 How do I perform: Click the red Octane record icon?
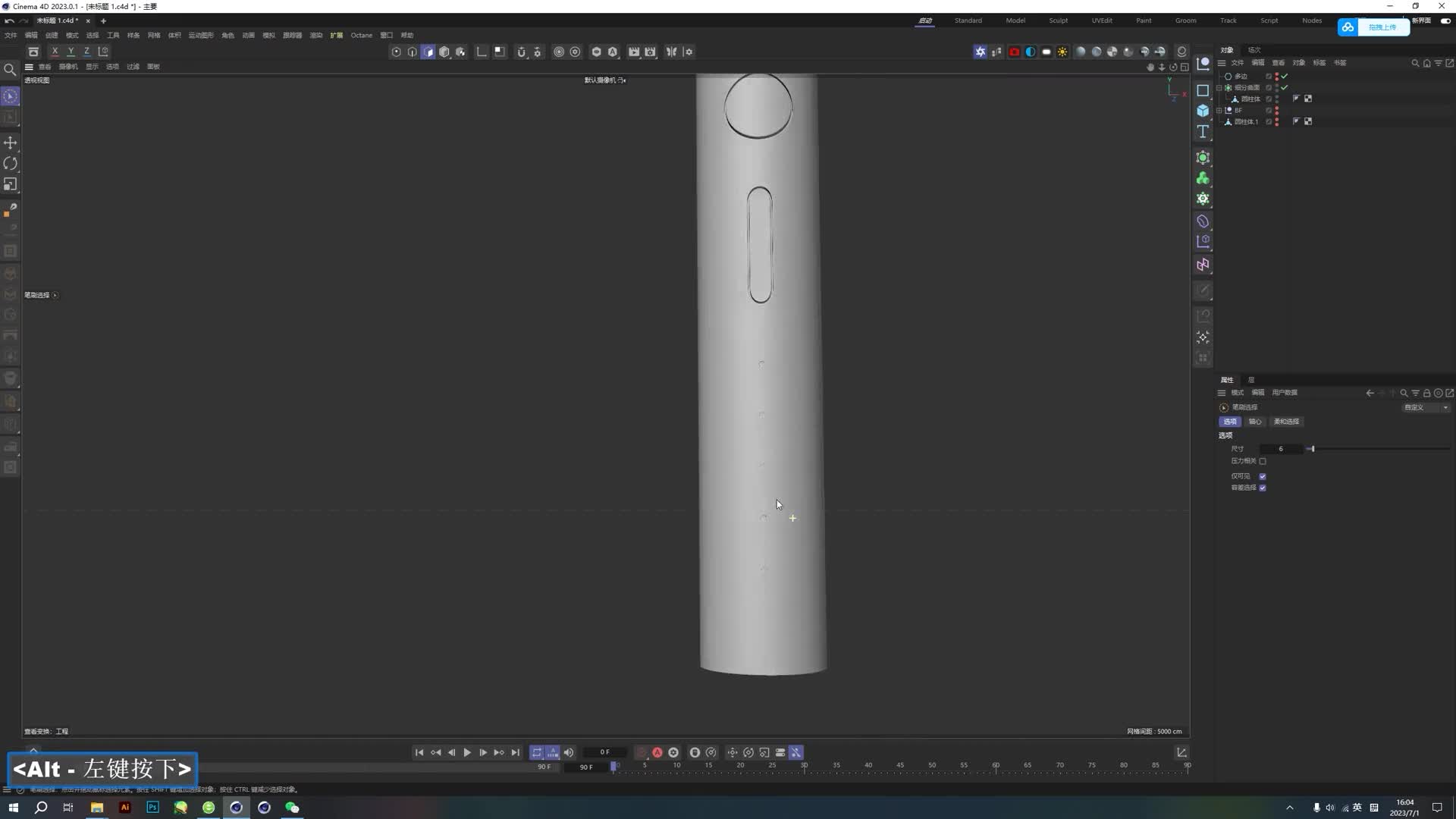(x=1014, y=52)
